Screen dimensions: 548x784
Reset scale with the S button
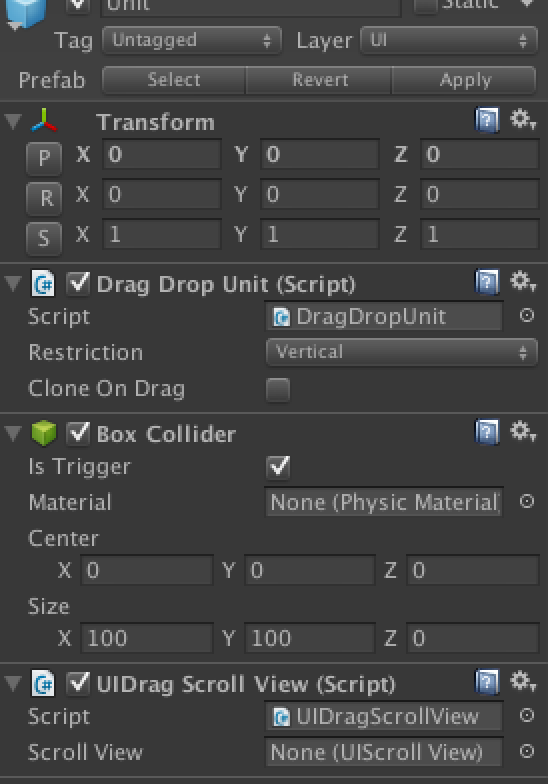pos(44,238)
